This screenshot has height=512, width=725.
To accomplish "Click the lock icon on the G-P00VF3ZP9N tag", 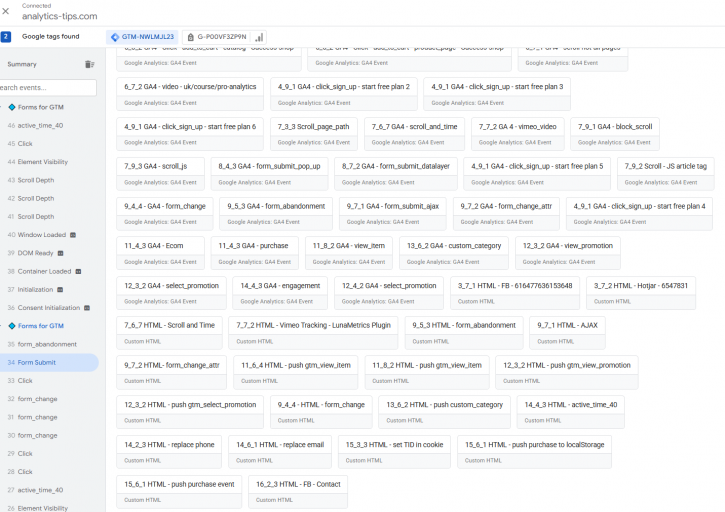I will click(x=190, y=37).
